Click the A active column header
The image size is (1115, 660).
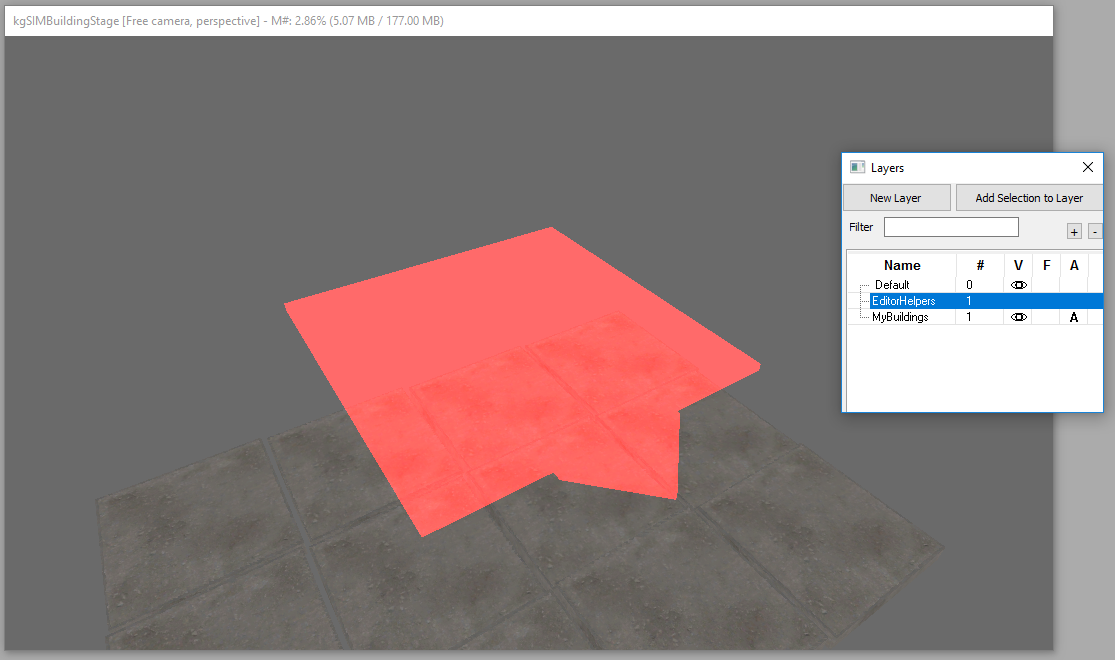pyautogui.click(x=1074, y=265)
